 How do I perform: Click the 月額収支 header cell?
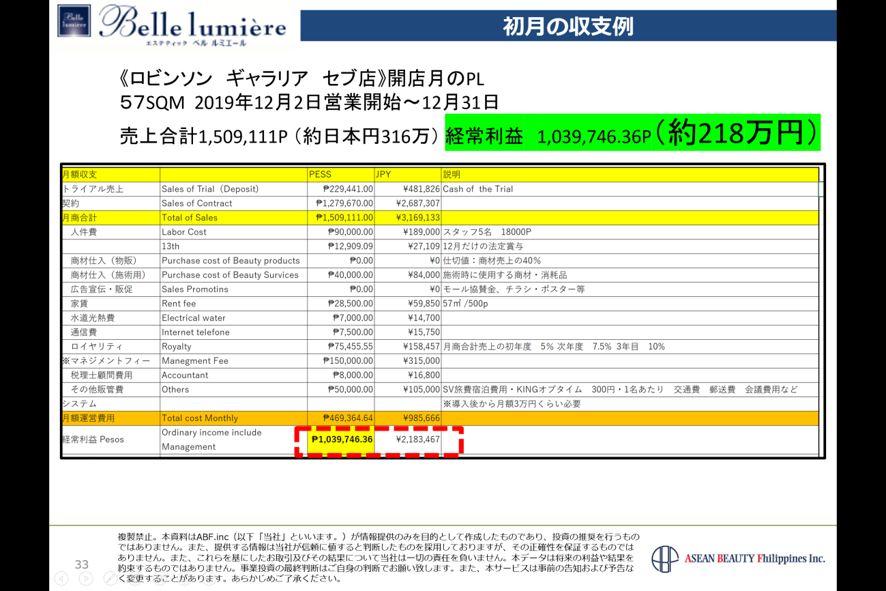pyautogui.click(x=111, y=175)
